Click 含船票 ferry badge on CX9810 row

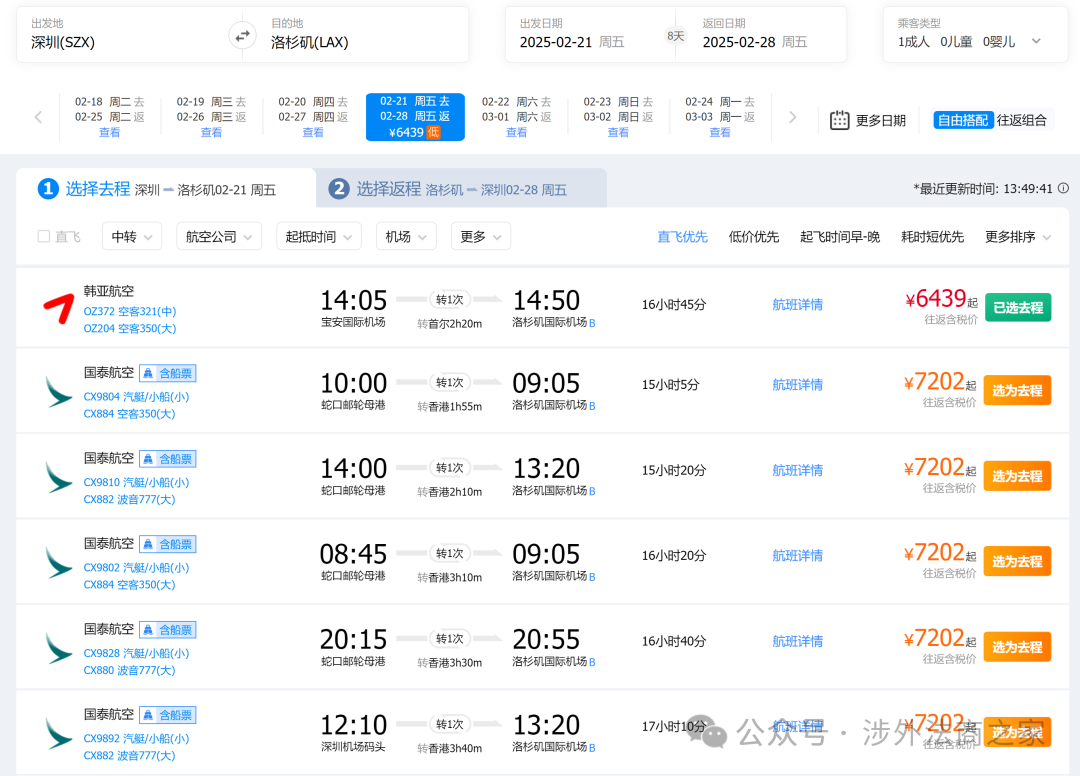[x=167, y=459]
